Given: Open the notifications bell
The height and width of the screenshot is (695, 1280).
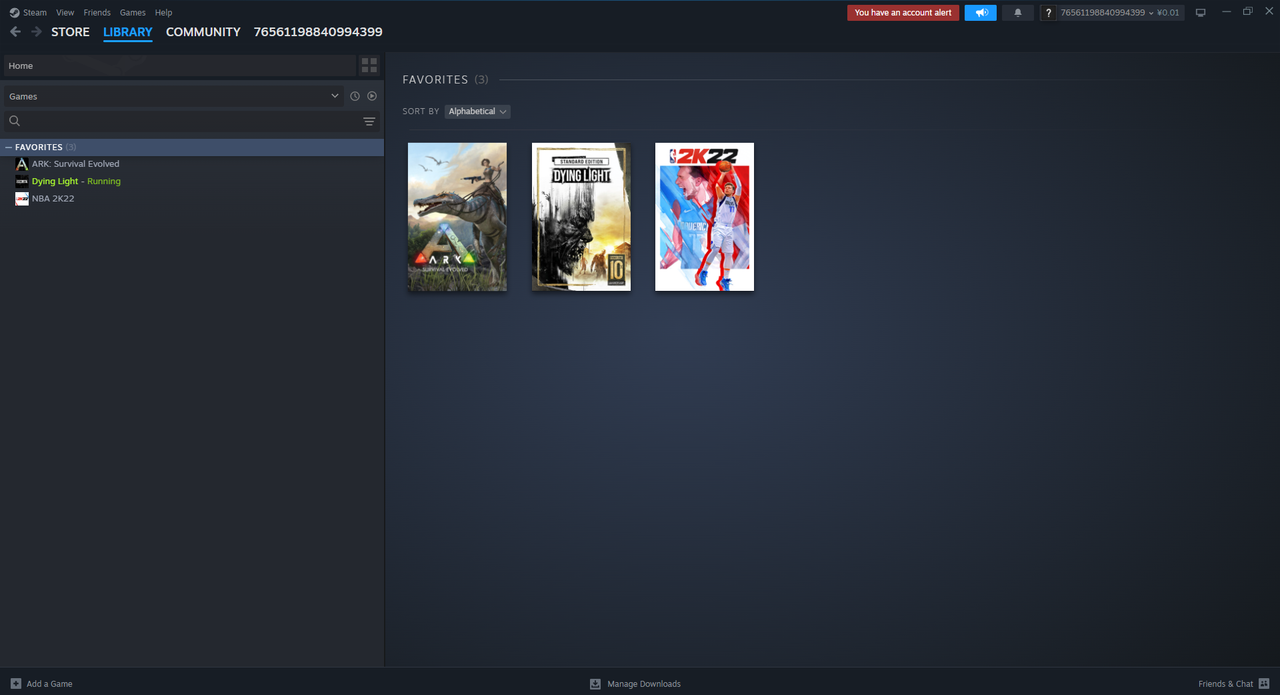Looking at the screenshot, I should coord(1018,13).
